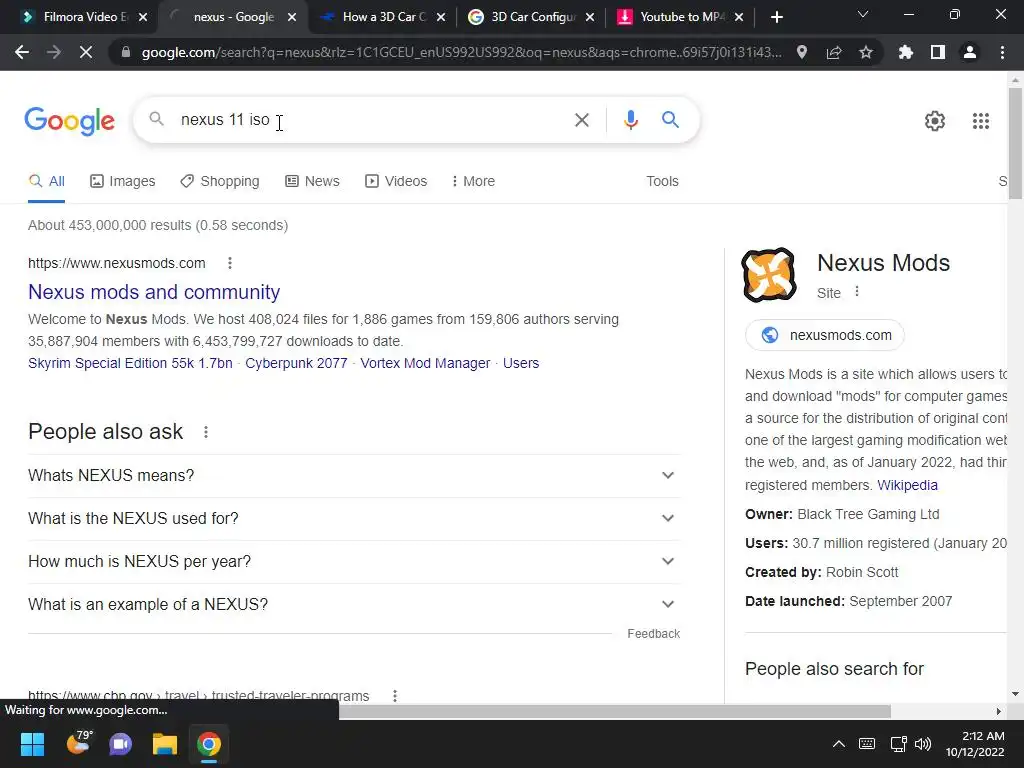Open the Google apps grid
This screenshot has width=1024, height=768.
tap(980, 121)
